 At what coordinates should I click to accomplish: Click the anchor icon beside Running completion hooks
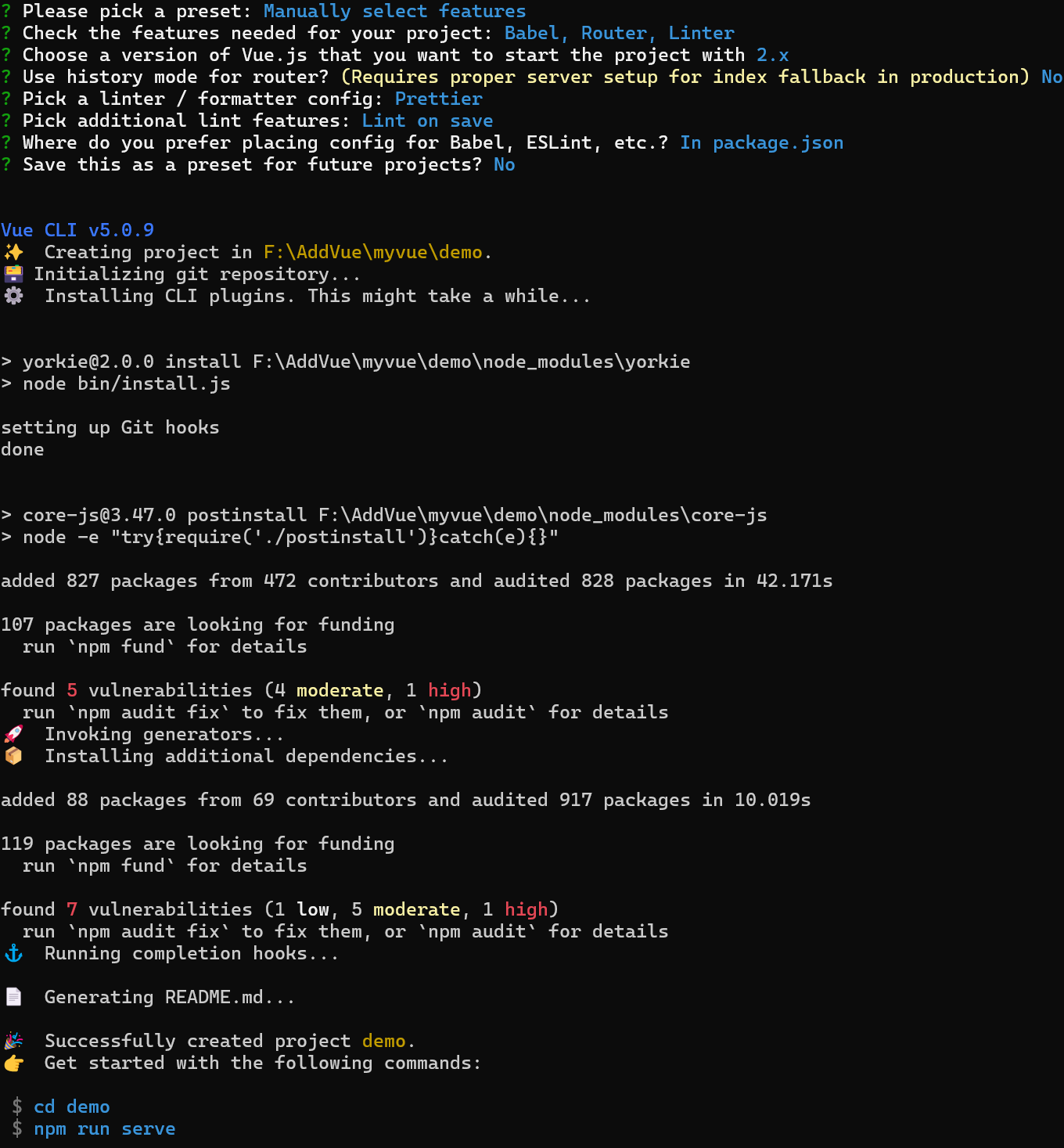point(13,953)
